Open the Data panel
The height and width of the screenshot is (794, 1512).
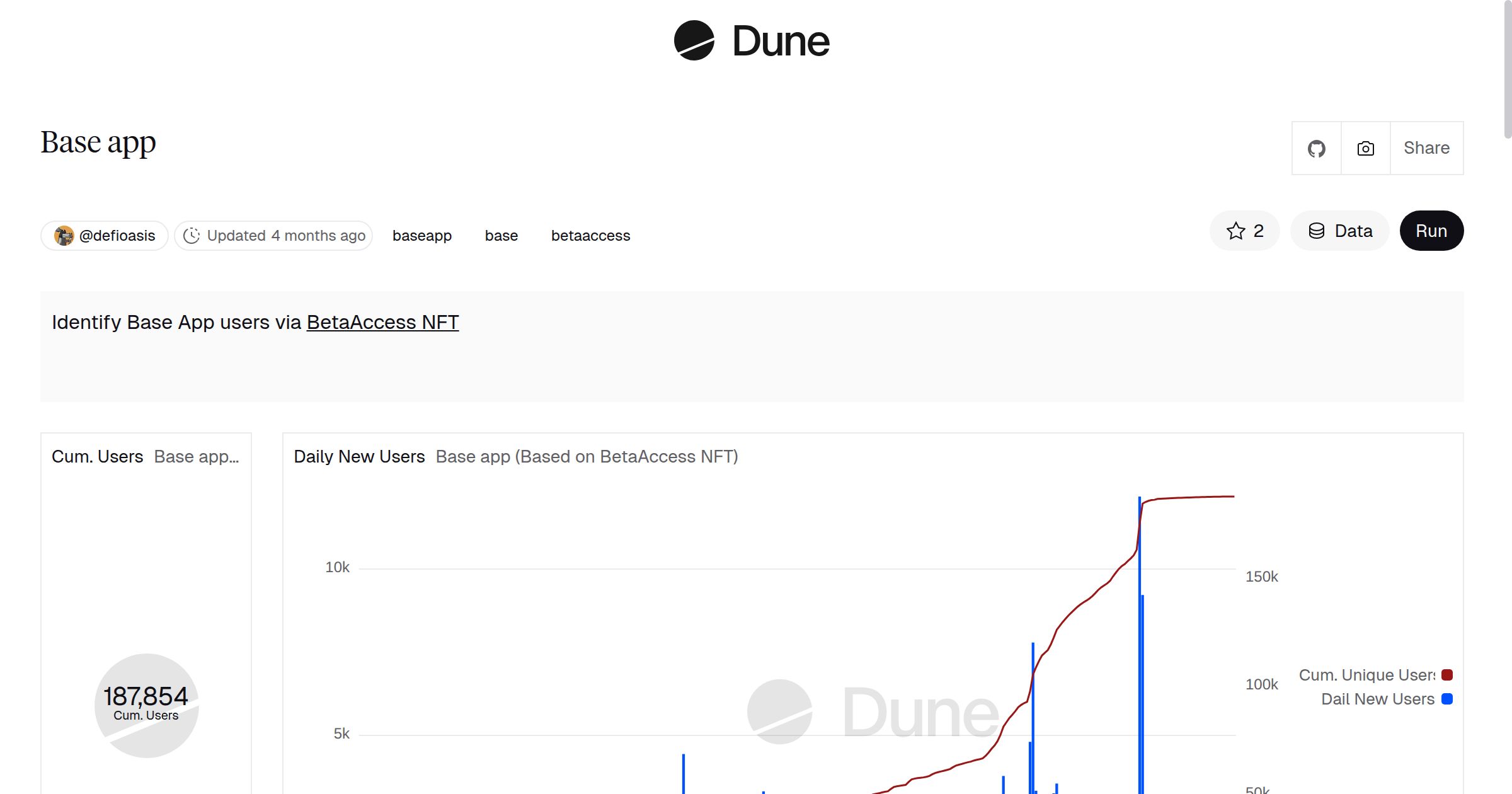[x=1339, y=231]
